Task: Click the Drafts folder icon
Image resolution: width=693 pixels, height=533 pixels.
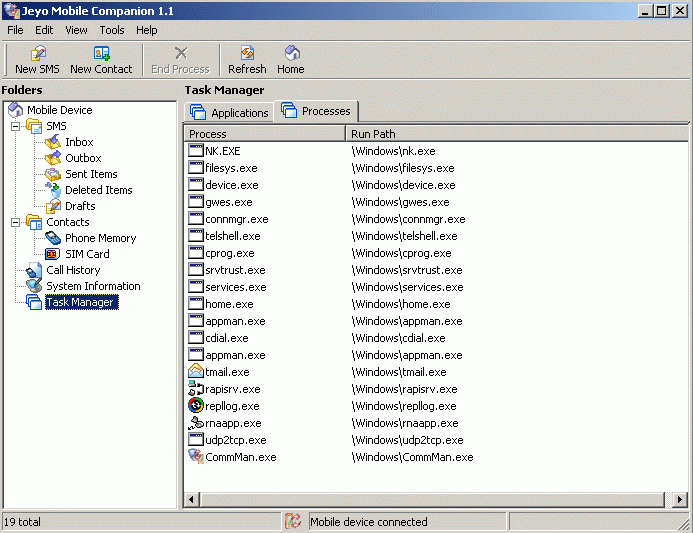Action: pos(53,206)
